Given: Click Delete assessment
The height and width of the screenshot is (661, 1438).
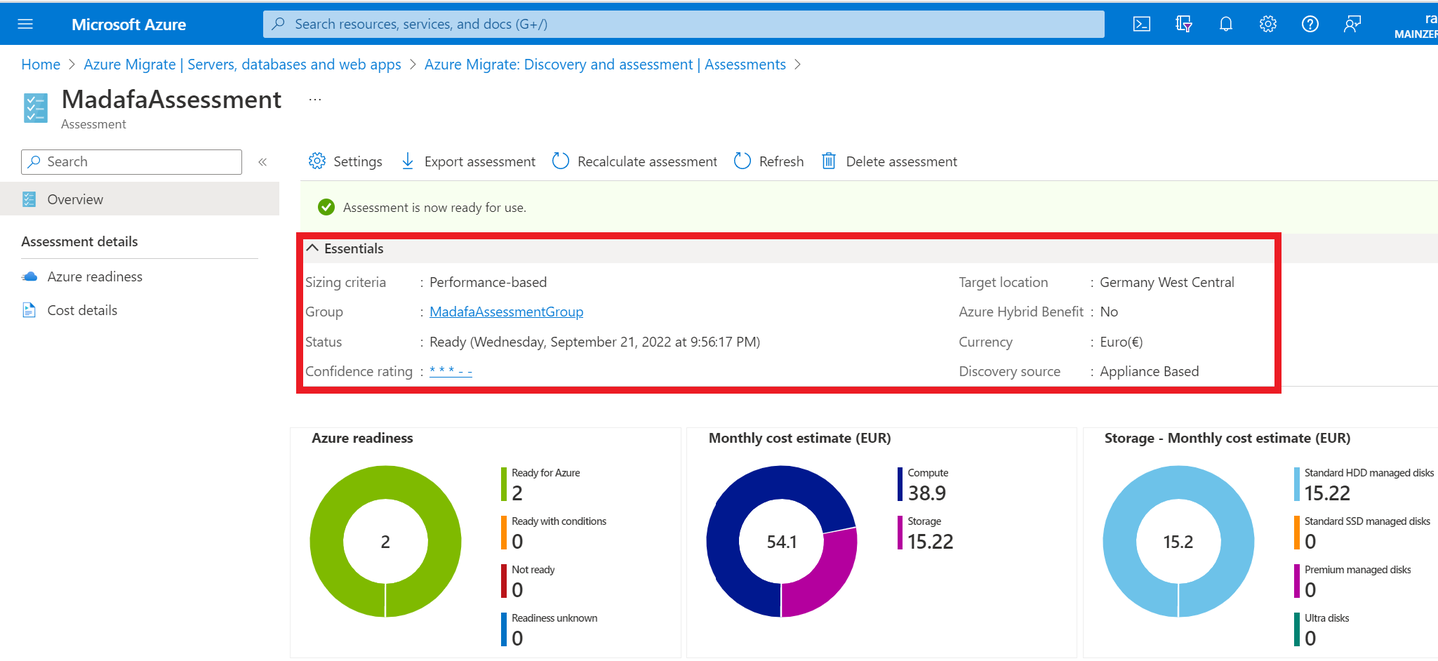Looking at the screenshot, I should coord(889,161).
